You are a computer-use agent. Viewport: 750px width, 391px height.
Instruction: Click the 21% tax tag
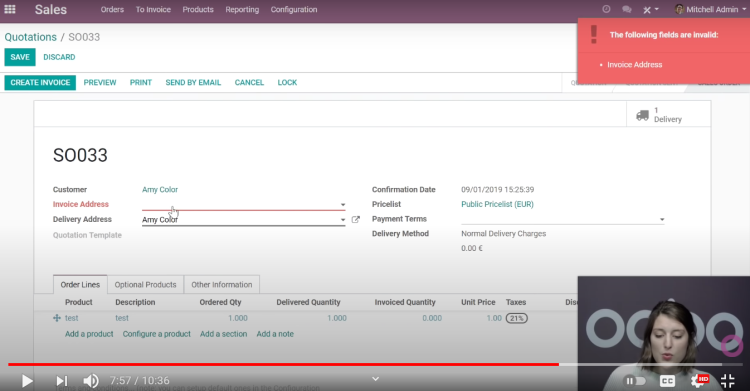coord(517,318)
